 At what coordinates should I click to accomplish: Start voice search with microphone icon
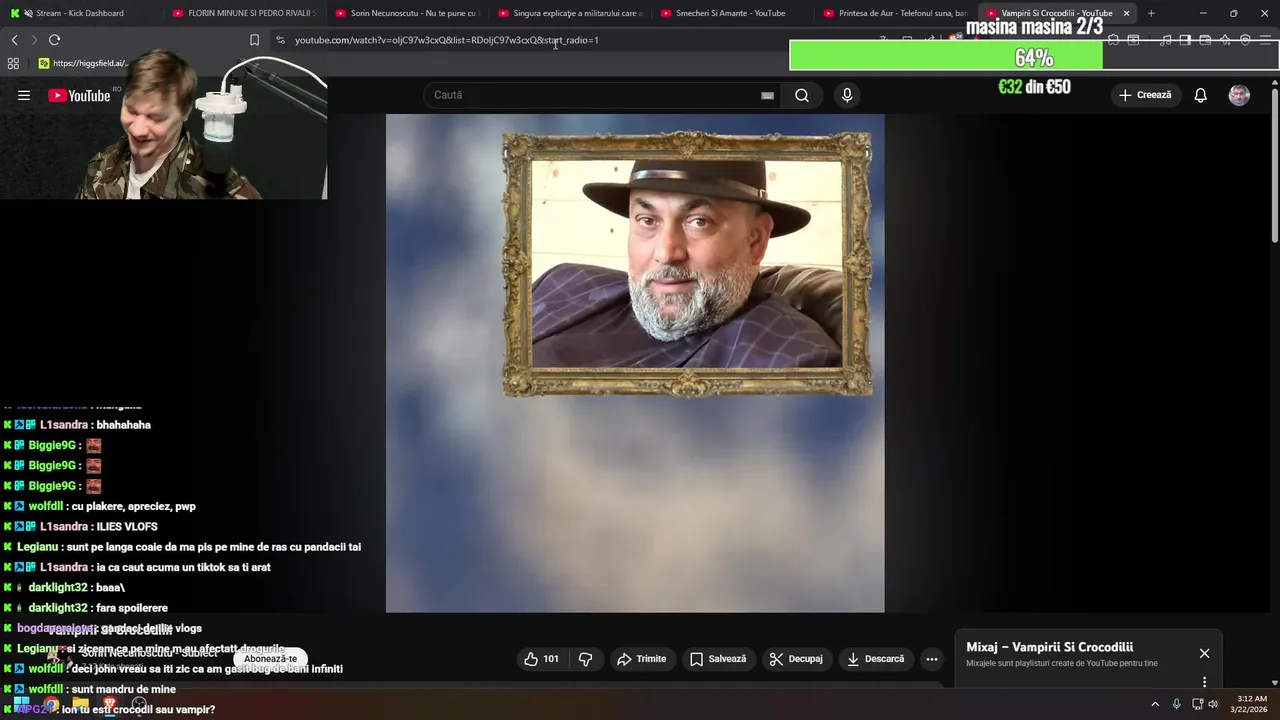pyautogui.click(x=847, y=95)
